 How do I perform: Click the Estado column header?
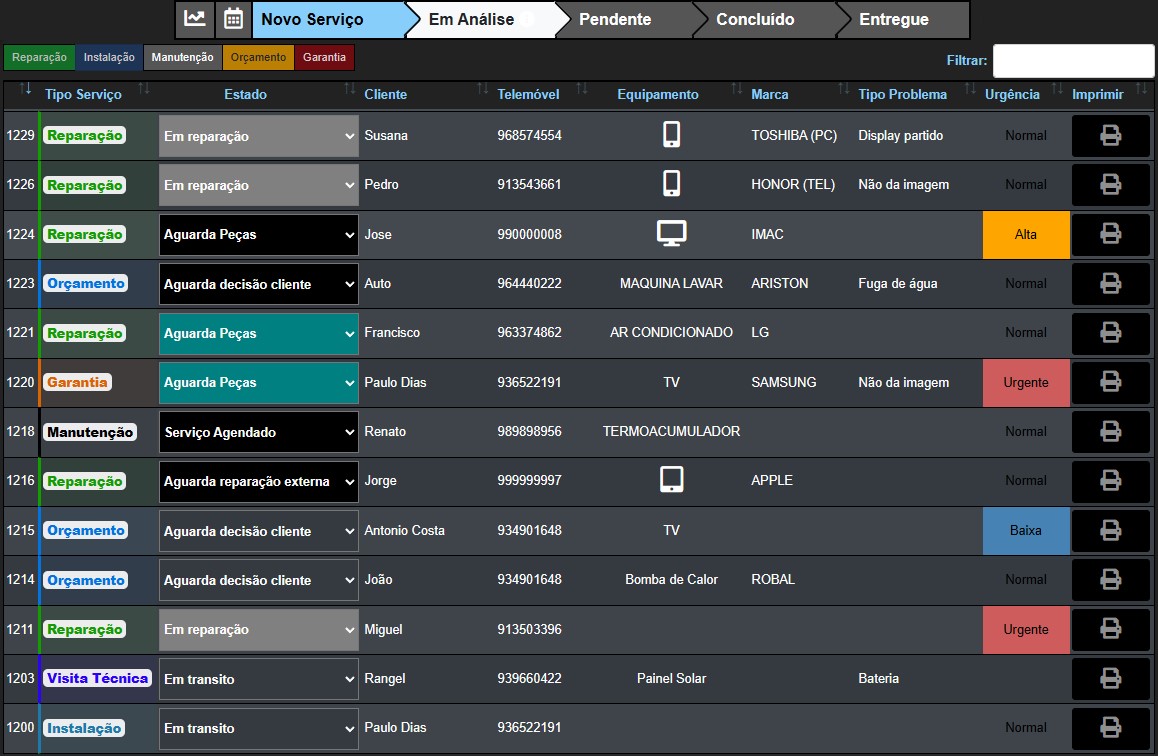point(245,94)
